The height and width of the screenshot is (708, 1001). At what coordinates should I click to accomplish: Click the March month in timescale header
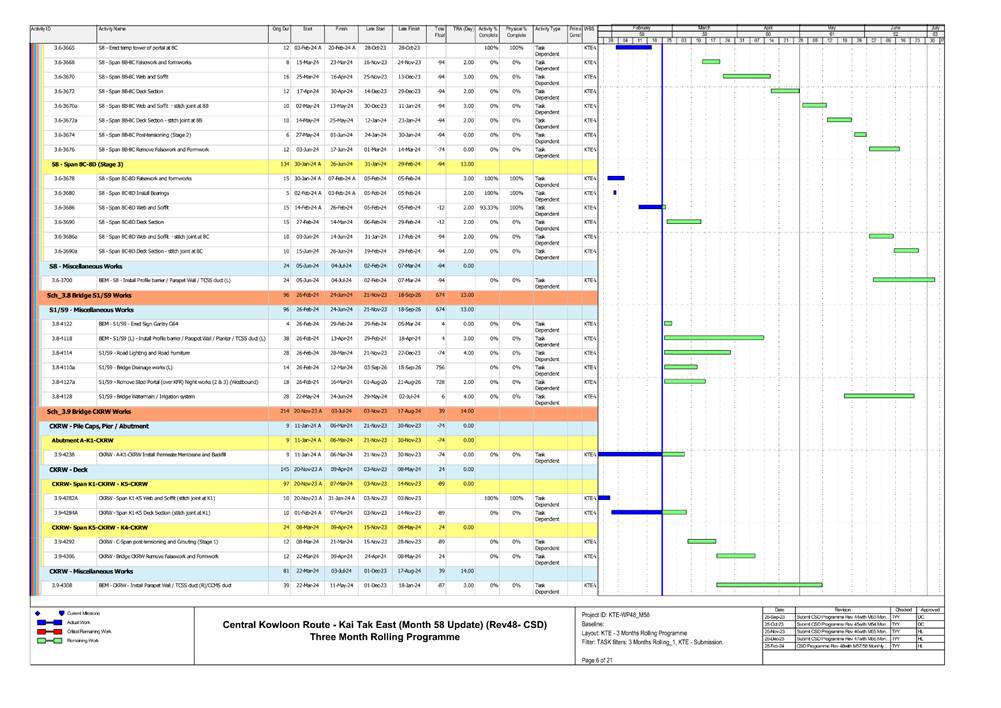pos(703,27)
